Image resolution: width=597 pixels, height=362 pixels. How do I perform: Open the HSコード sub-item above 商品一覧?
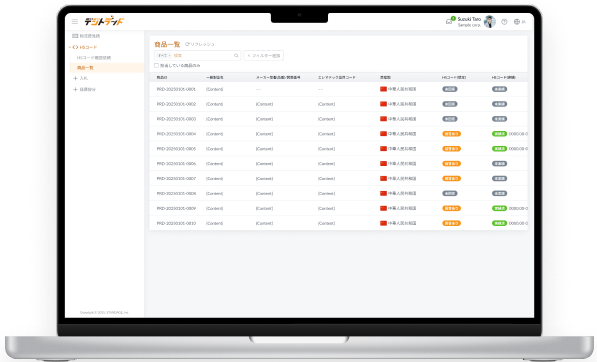tap(94, 58)
